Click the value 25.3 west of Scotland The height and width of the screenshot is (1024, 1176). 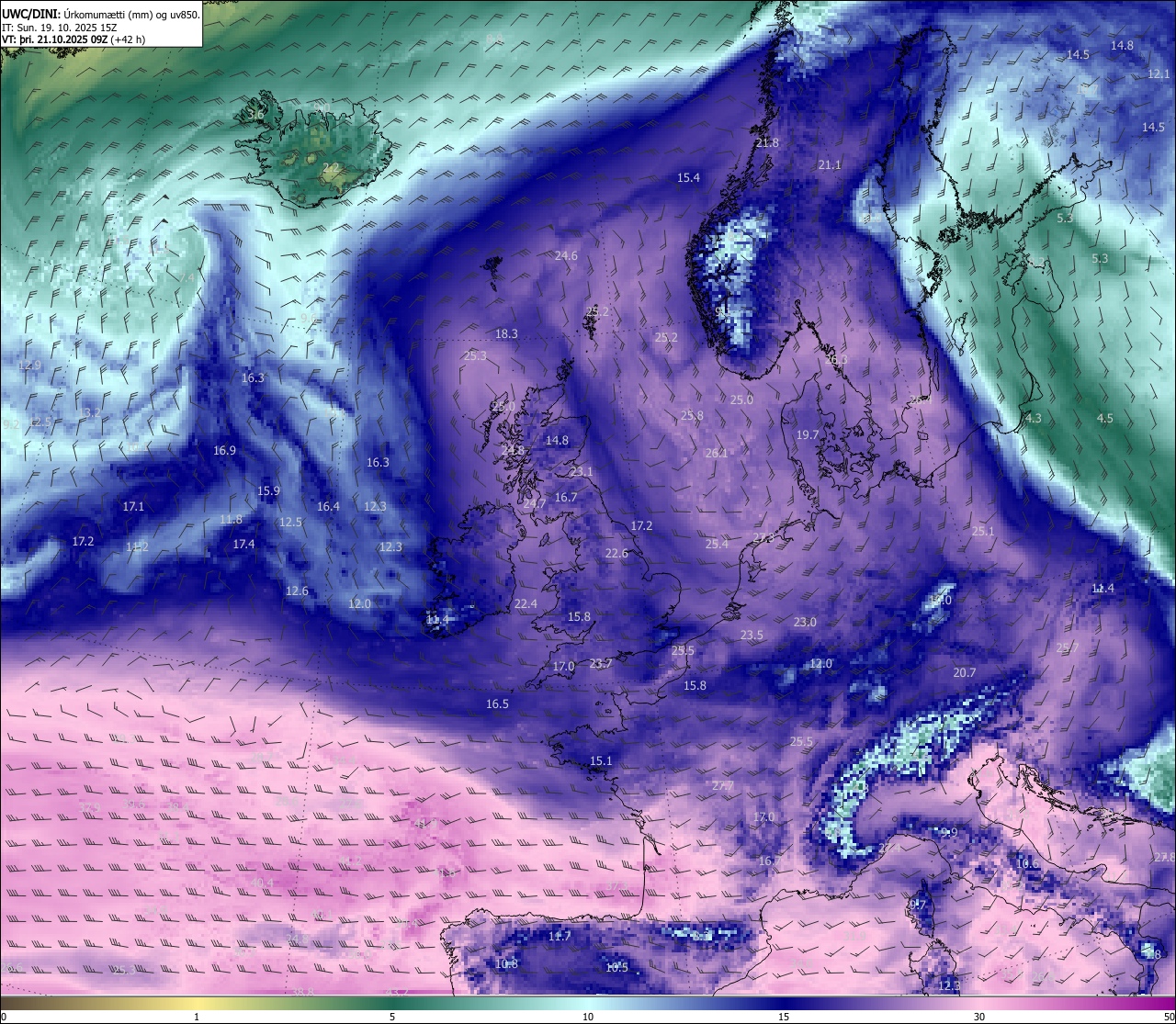(475, 355)
